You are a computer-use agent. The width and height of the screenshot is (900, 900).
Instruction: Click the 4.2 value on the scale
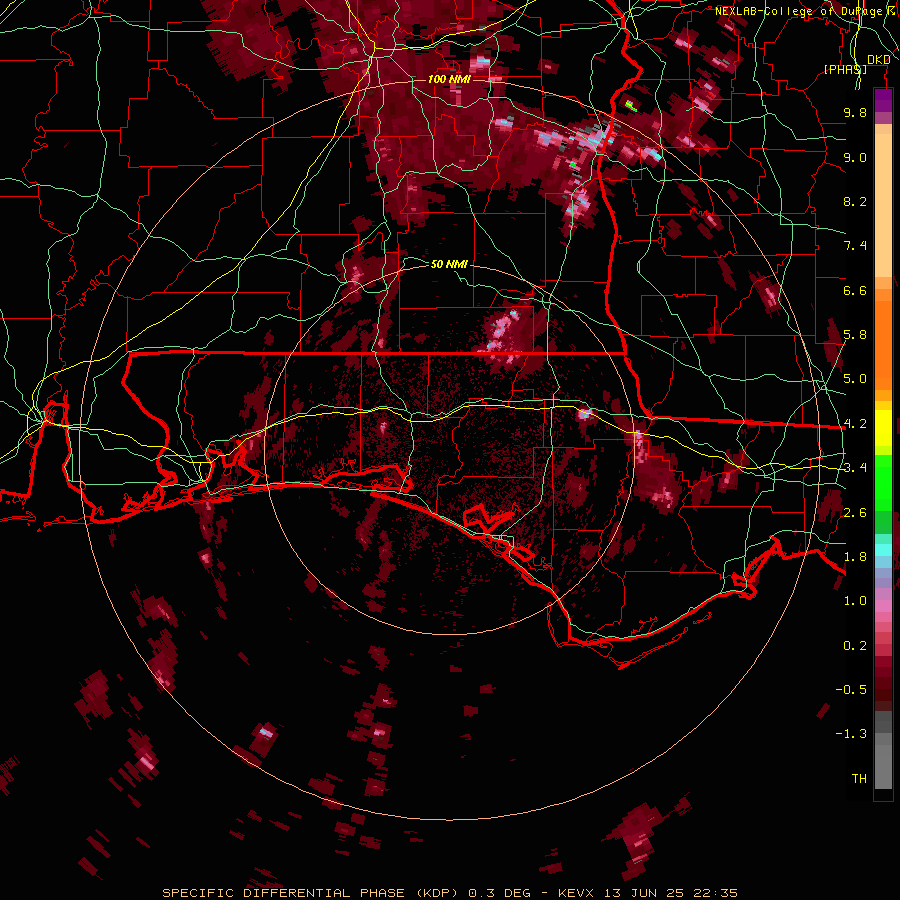(x=855, y=424)
